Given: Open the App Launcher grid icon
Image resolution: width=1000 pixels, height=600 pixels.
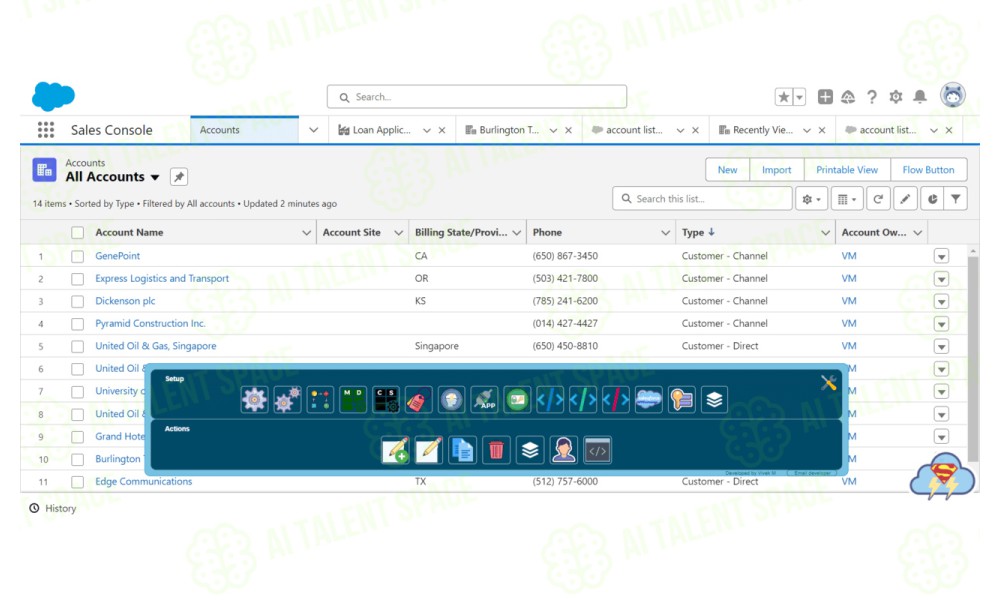Looking at the screenshot, I should coord(45,130).
